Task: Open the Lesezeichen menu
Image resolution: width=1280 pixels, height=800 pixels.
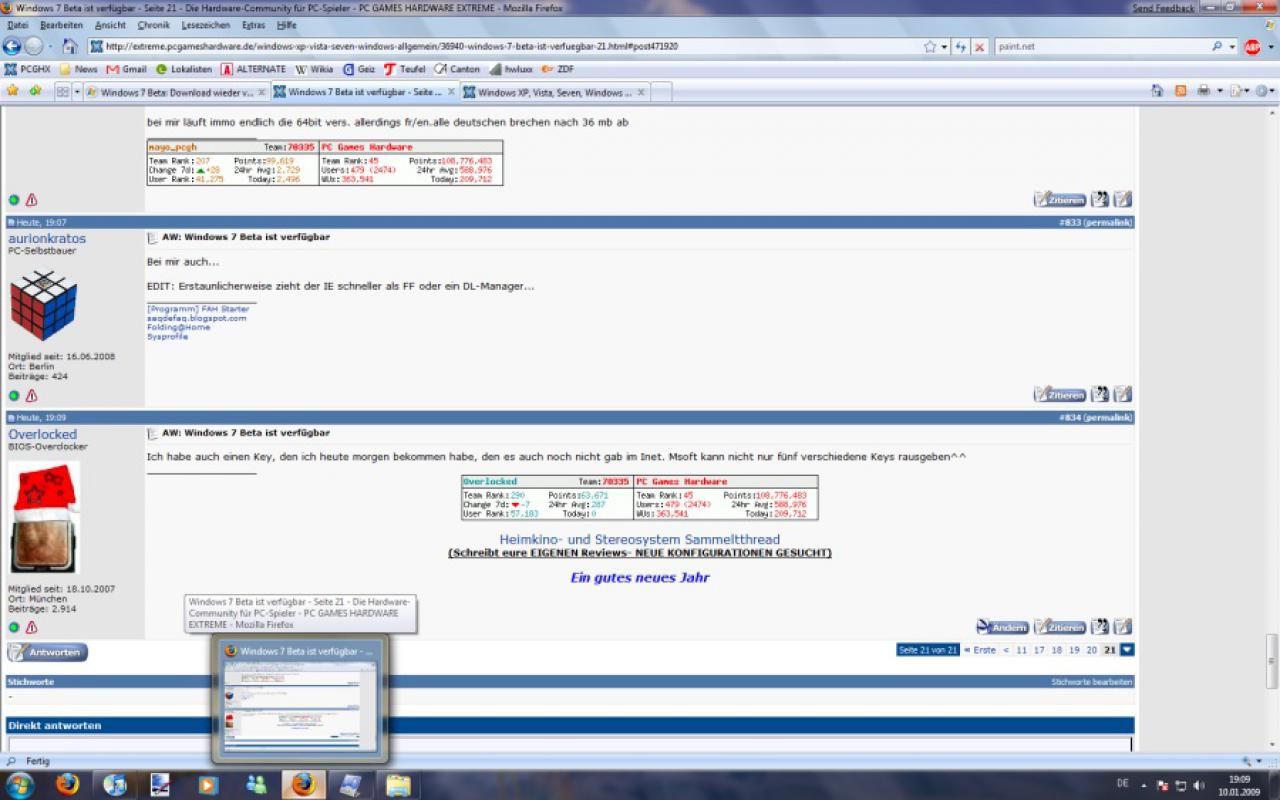Action: click(205, 24)
